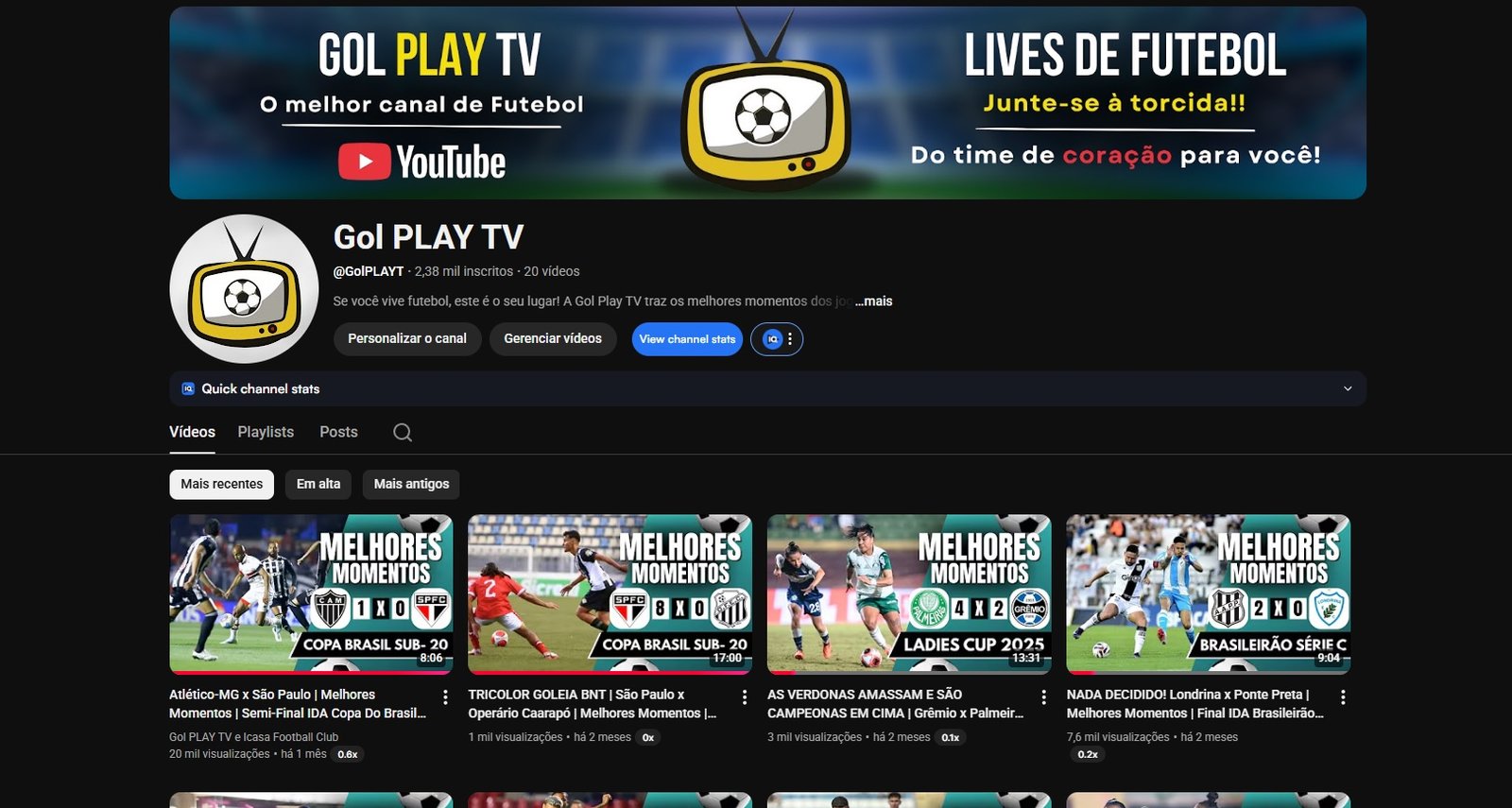This screenshot has height=808, width=1512.
Task: Click the '20 vídeos' count text
Action: (552, 271)
